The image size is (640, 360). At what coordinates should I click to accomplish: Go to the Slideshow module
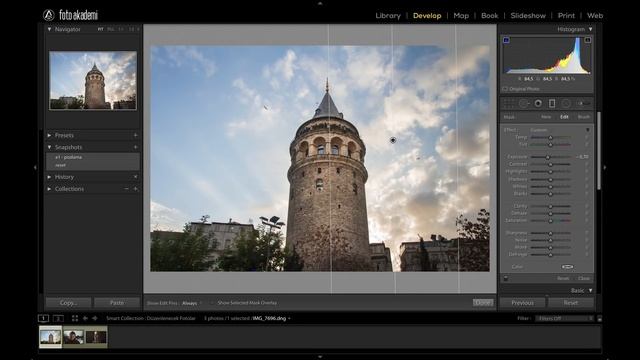coord(528,16)
